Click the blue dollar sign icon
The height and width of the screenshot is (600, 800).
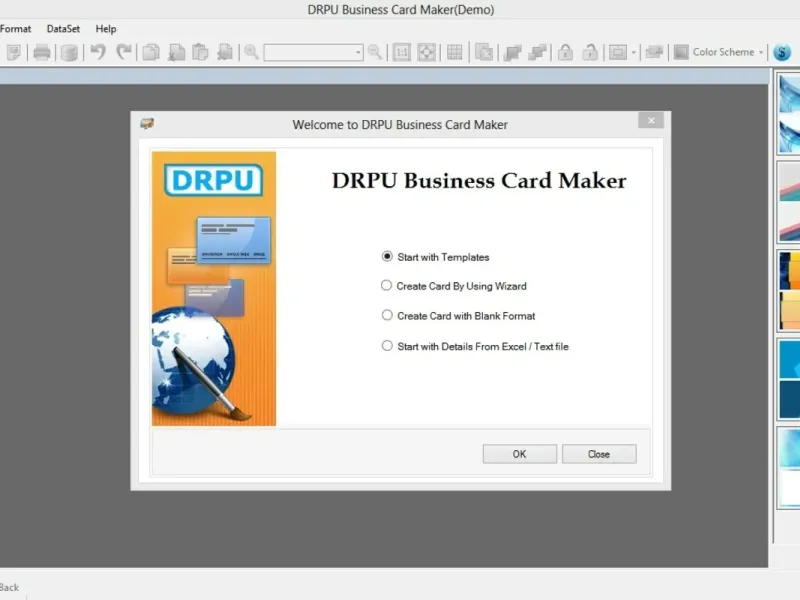(x=782, y=52)
